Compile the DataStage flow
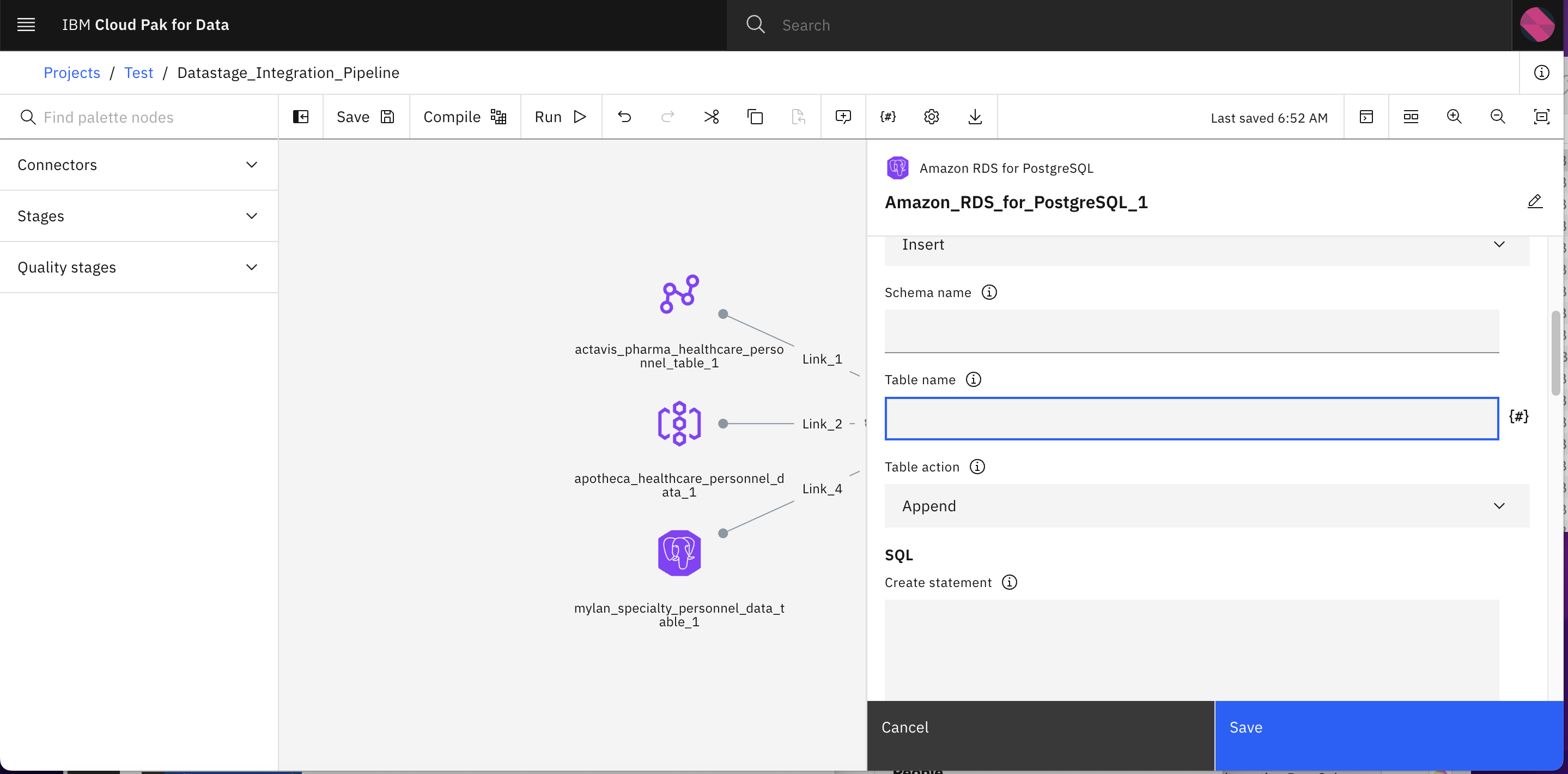 coord(465,117)
